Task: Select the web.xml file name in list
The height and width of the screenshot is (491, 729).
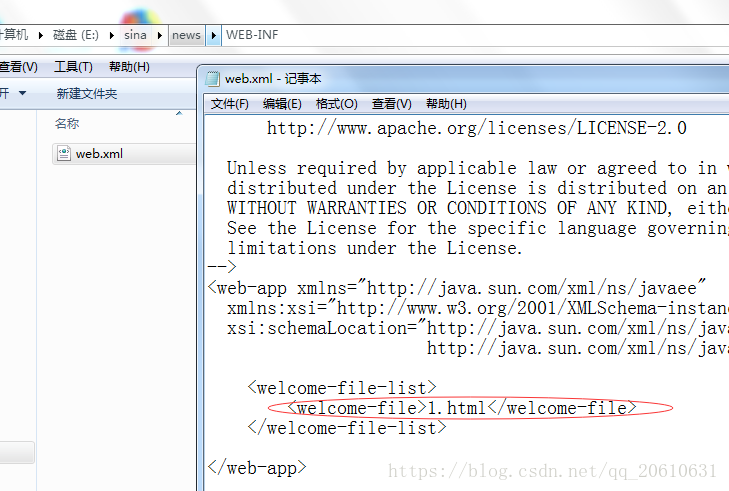Action: click(99, 154)
